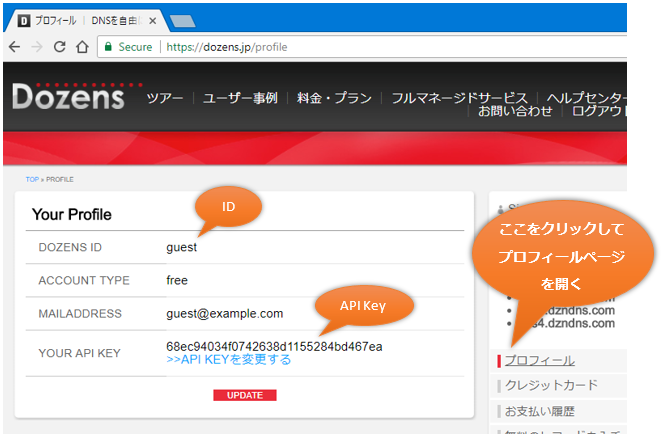662x438 pixels.
Task: Click the PROFILE breadcrumb text
Action: 60,180
